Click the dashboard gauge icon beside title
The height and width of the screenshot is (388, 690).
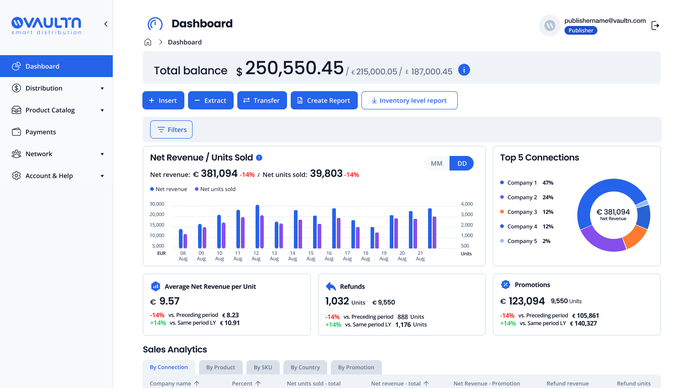click(x=155, y=24)
